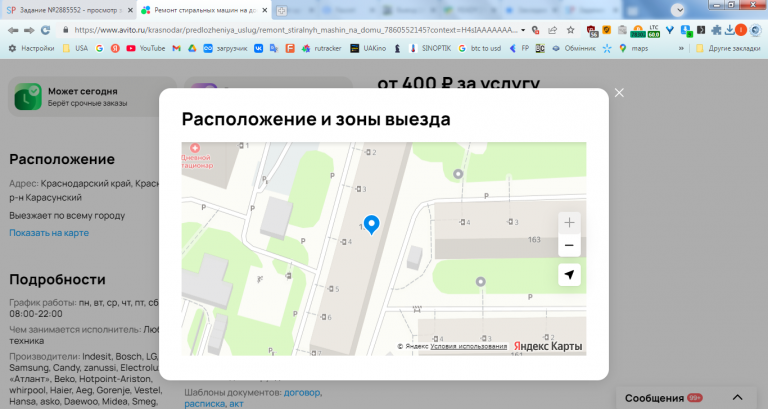
Task: Open the Gmail bookmark icon
Action: pyautogui.click(x=176, y=48)
